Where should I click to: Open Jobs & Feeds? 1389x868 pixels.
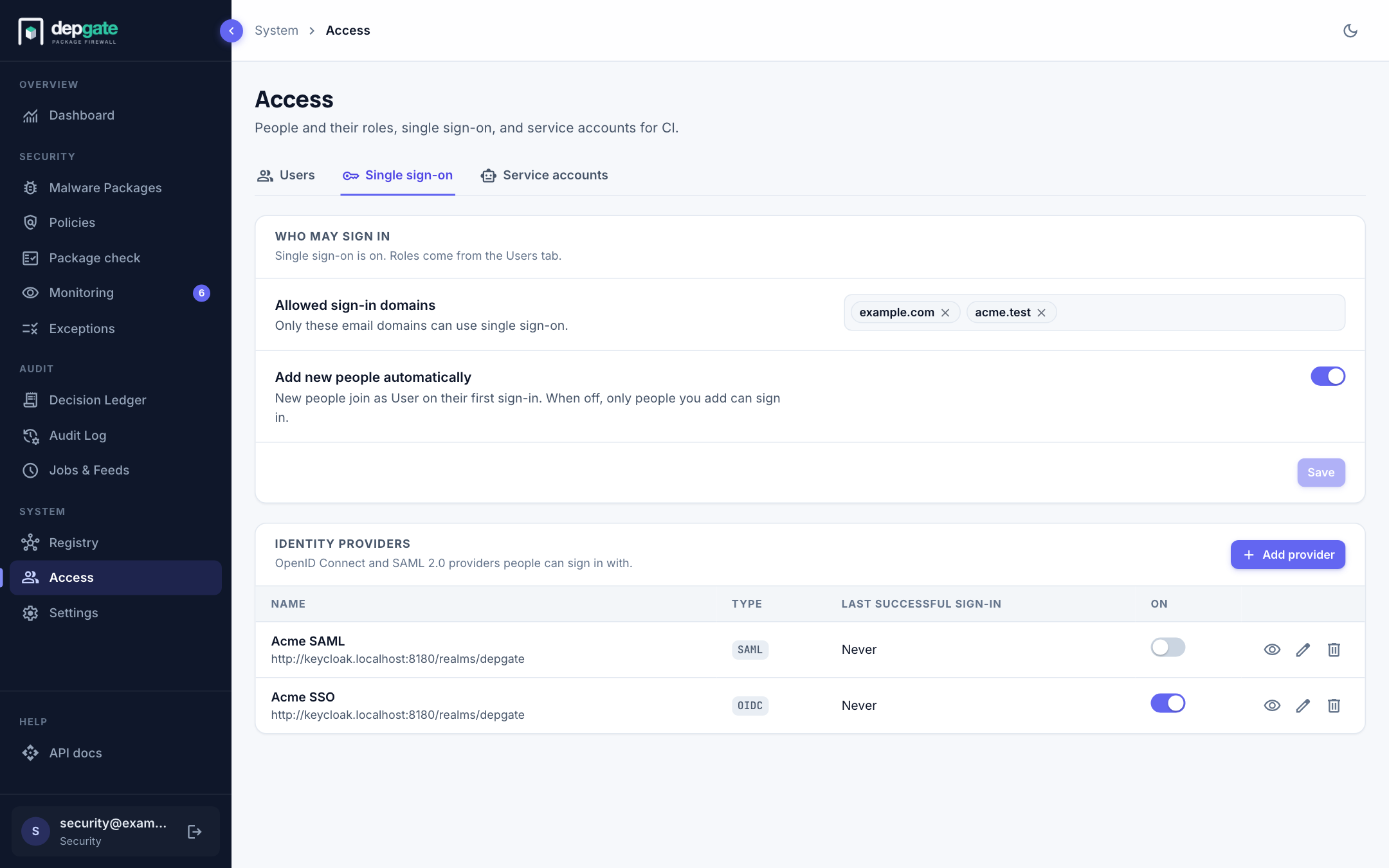pyautogui.click(x=116, y=470)
